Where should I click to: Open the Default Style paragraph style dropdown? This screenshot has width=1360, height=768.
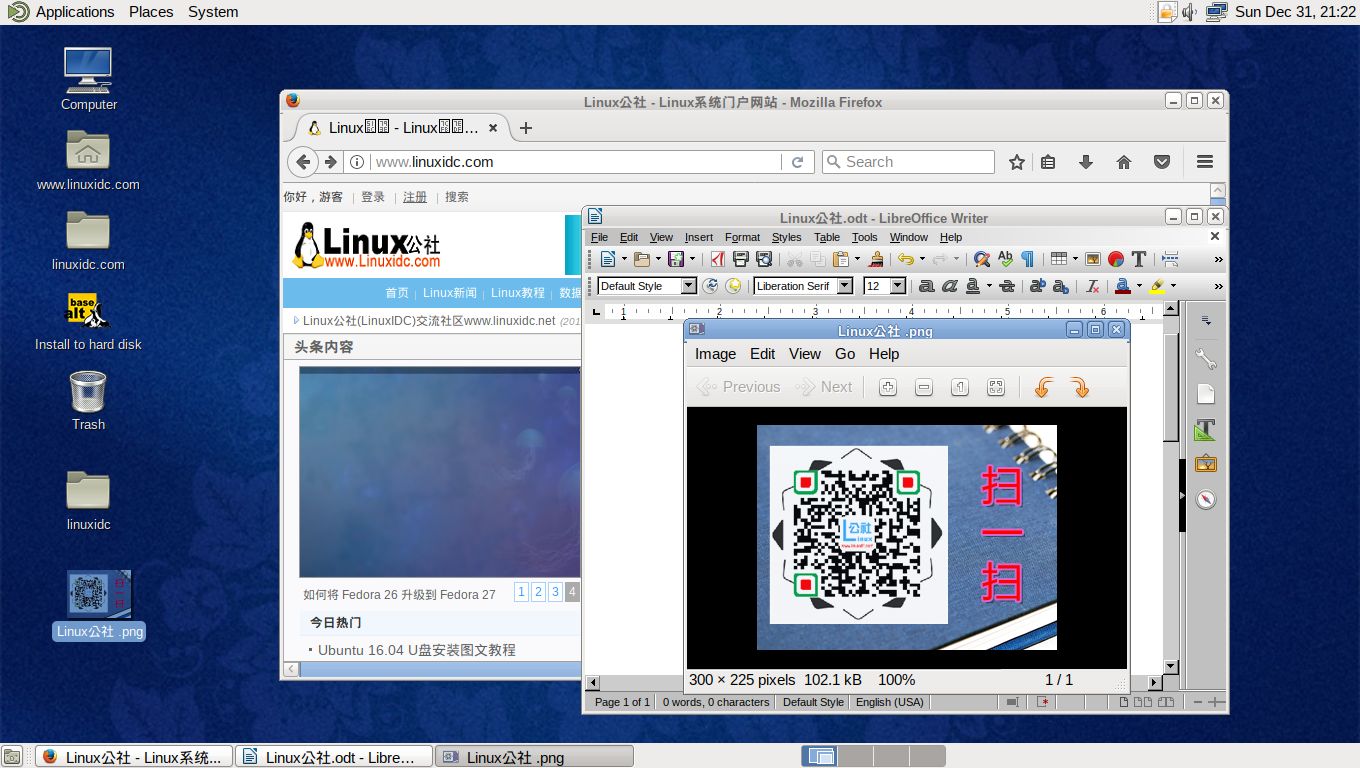pos(688,286)
